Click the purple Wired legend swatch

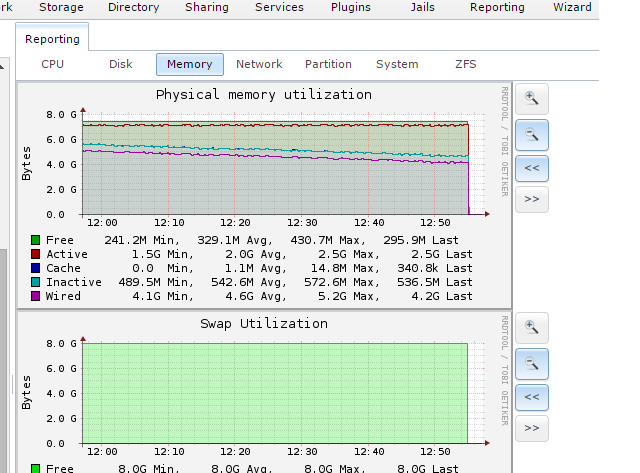(x=36, y=296)
